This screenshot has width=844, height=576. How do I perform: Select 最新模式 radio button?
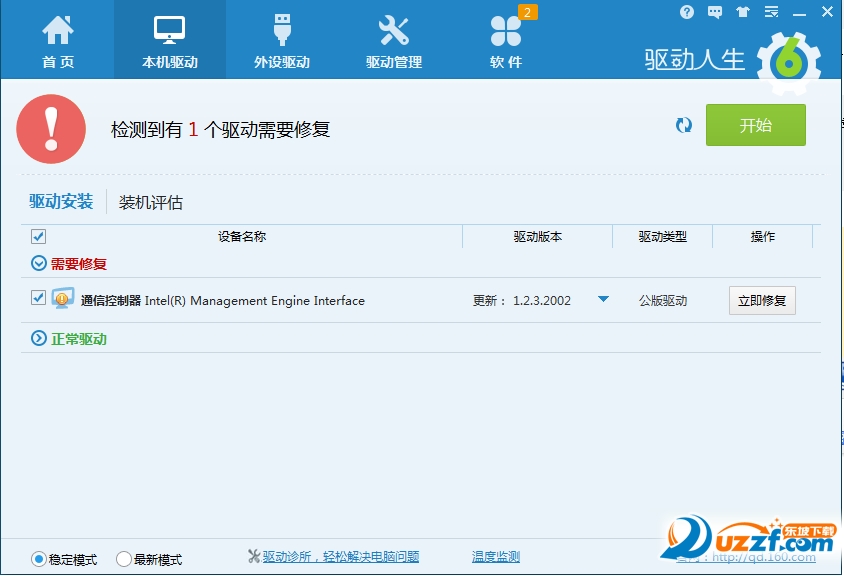125,559
